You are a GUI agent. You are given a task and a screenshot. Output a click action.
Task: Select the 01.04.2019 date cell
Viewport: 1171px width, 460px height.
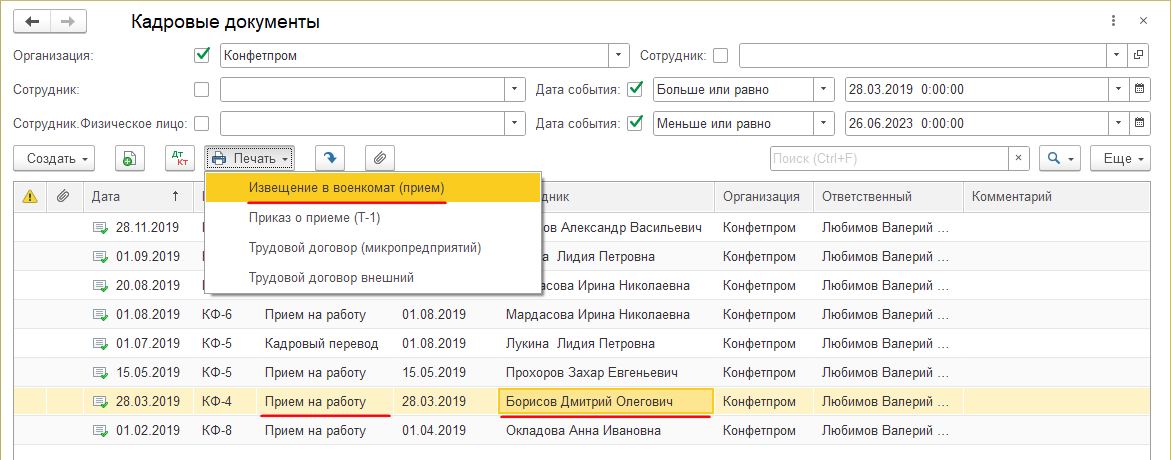[445, 431]
